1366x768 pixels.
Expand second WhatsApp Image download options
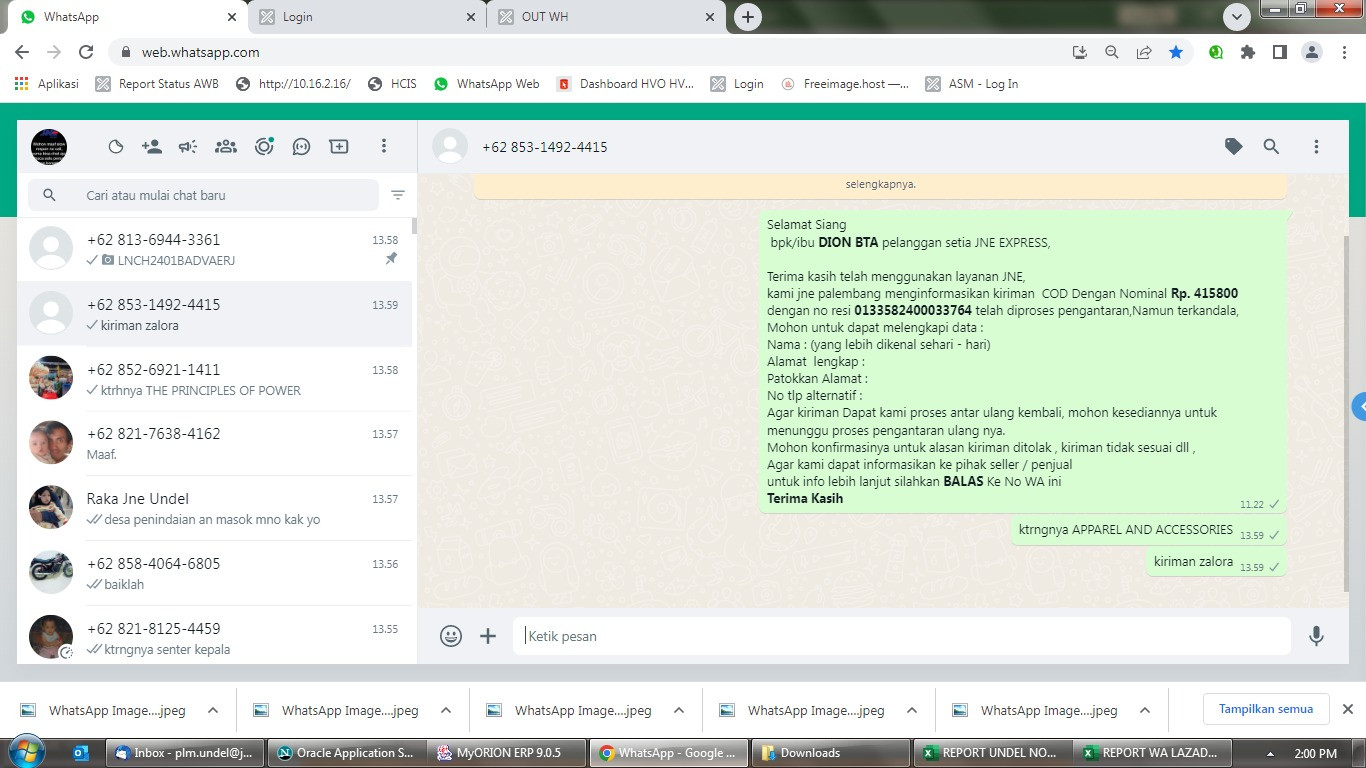[x=446, y=710]
